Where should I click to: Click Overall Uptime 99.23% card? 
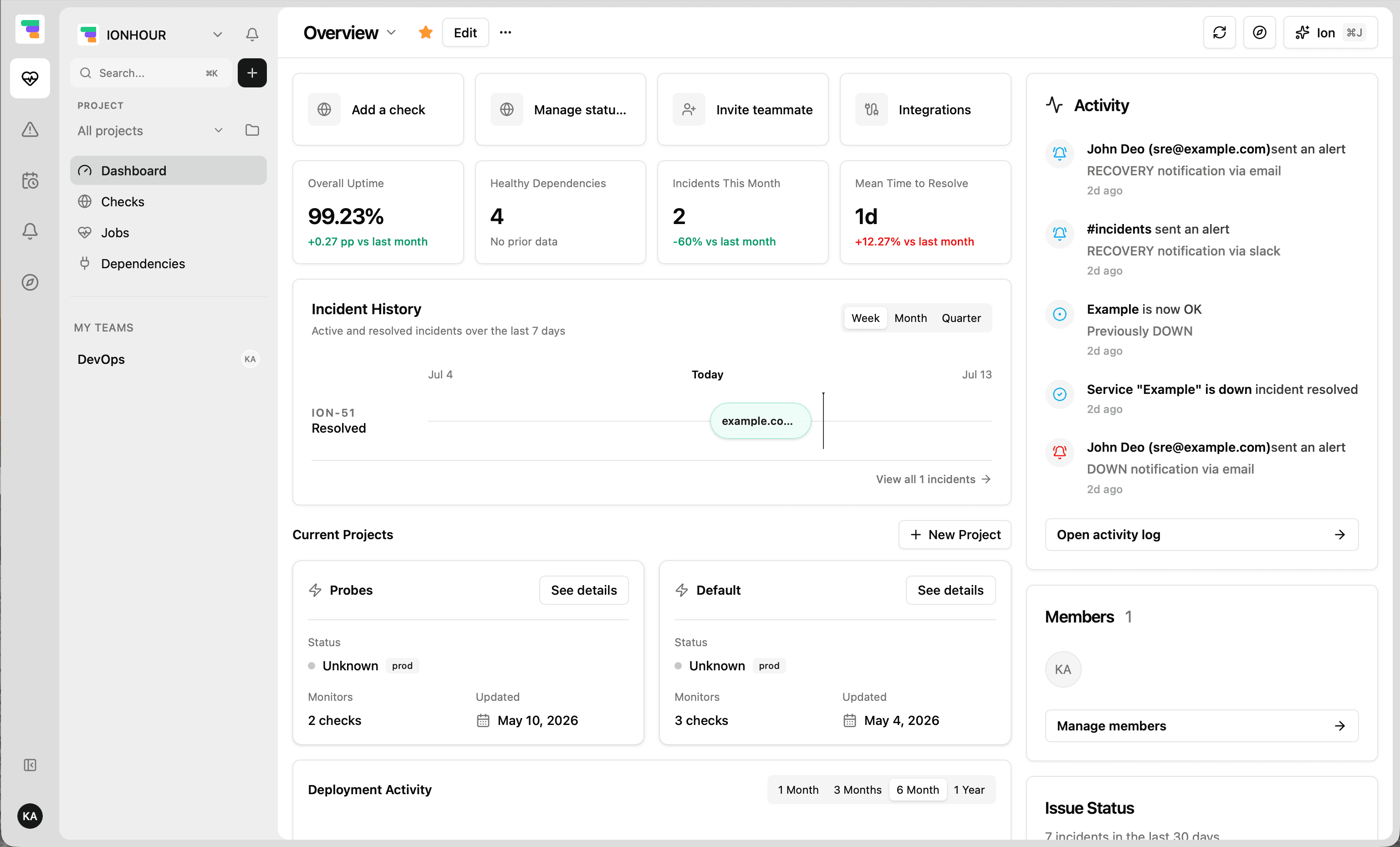point(378,213)
